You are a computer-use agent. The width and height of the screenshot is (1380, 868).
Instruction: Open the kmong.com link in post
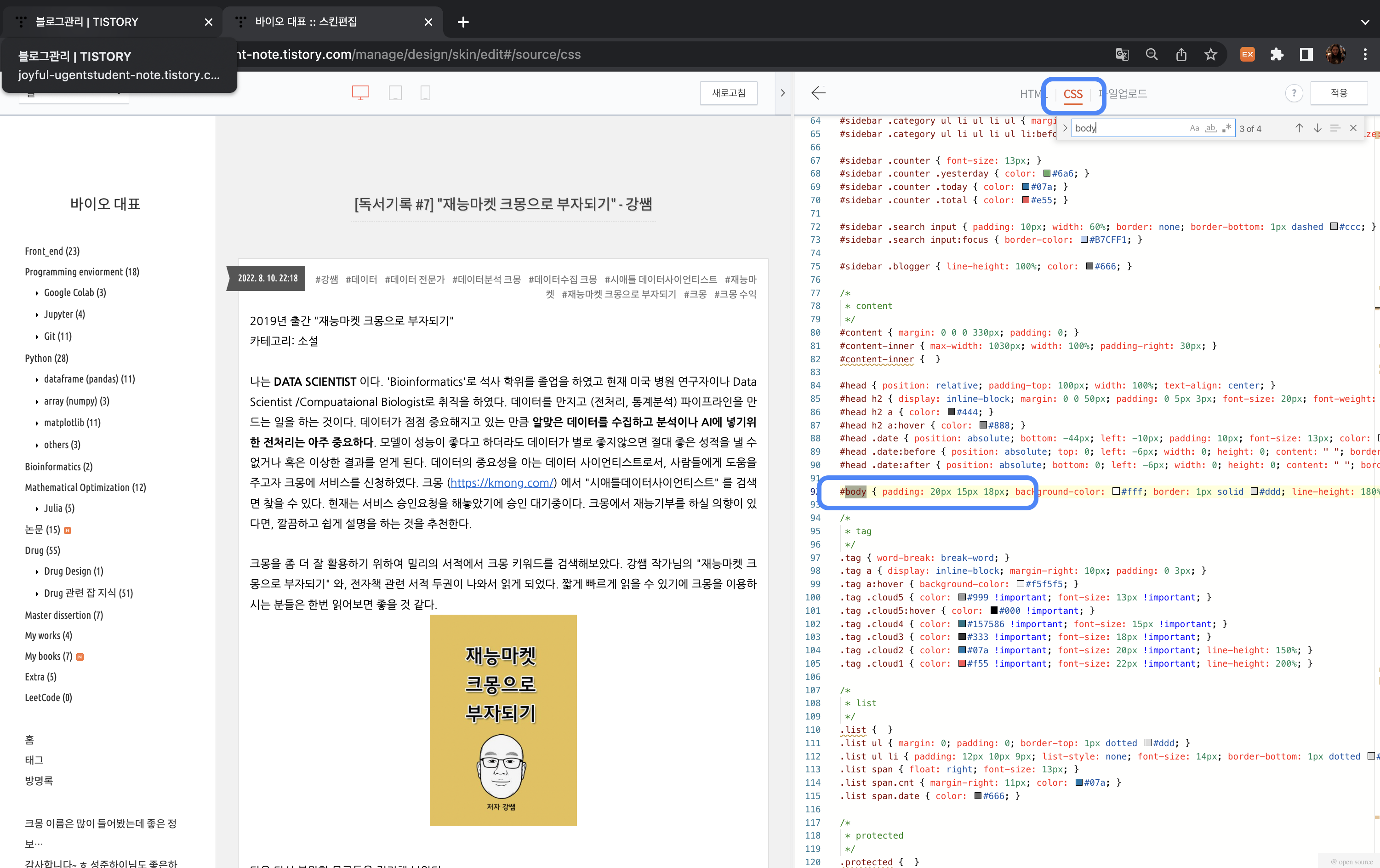pos(502,483)
